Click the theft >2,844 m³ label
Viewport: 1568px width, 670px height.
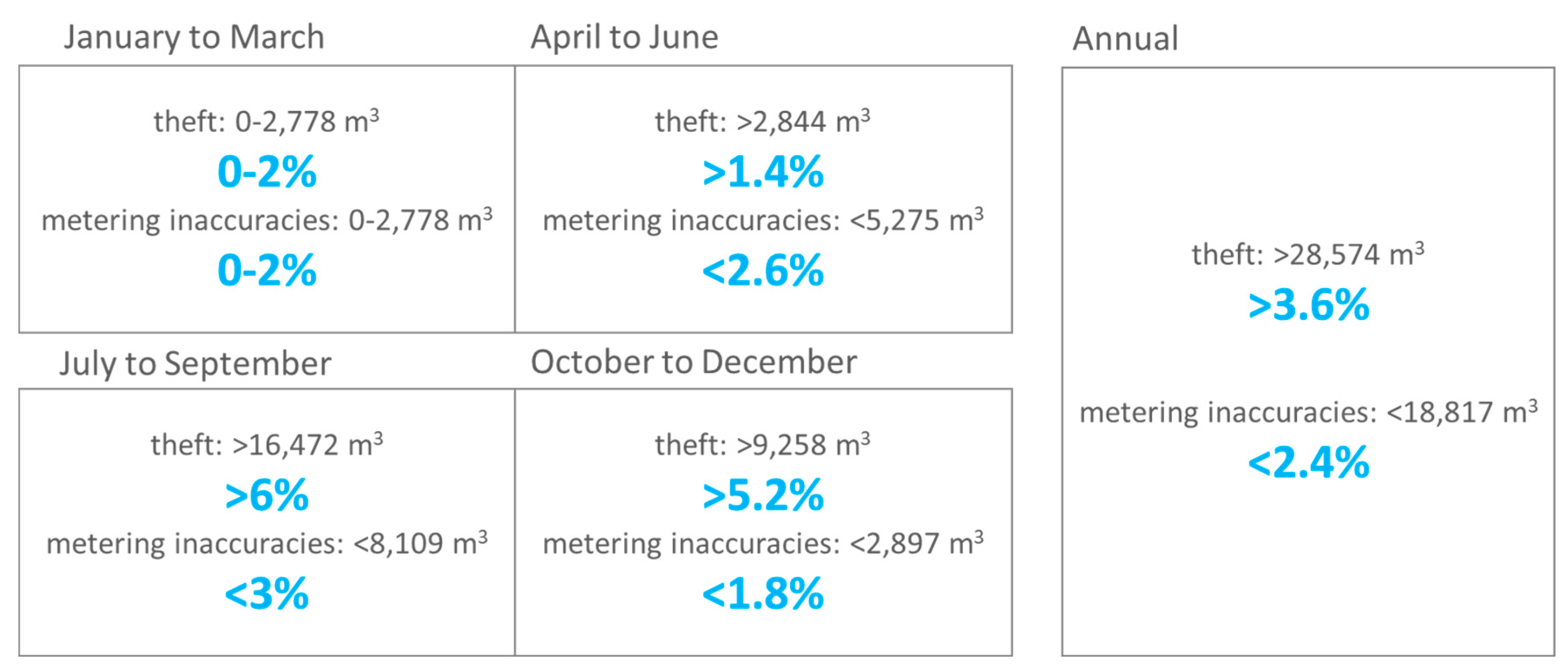(x=762, y=121)
